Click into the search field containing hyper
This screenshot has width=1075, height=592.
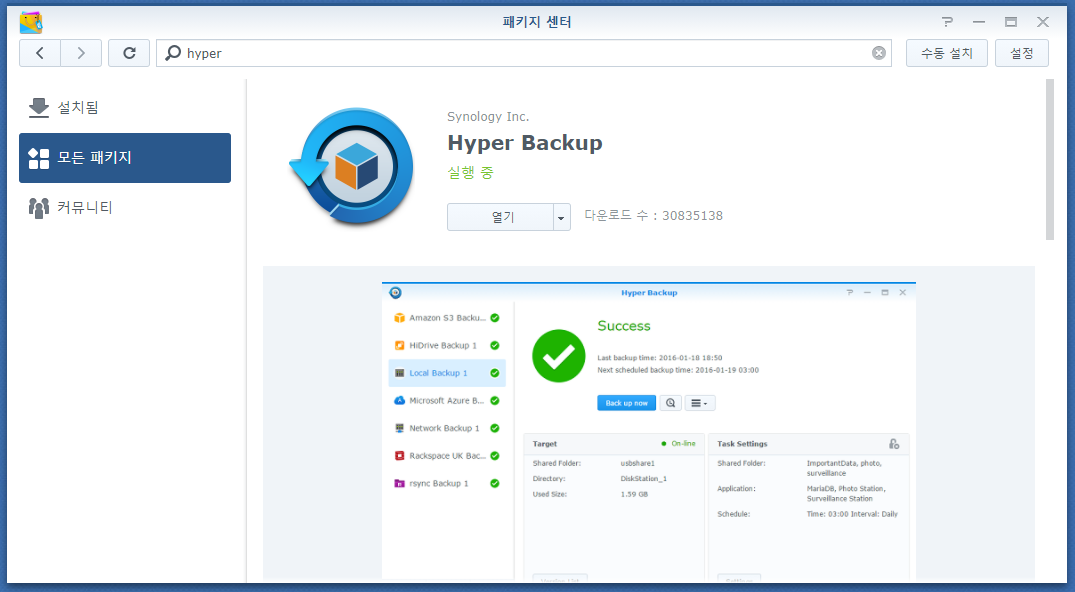coord(524,53)
